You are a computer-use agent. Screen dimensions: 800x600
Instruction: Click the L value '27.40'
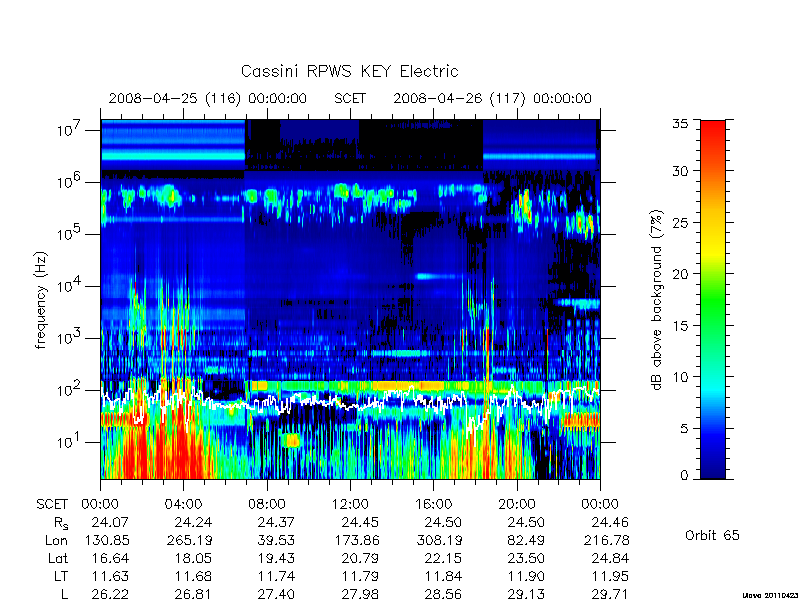[276, 594]
